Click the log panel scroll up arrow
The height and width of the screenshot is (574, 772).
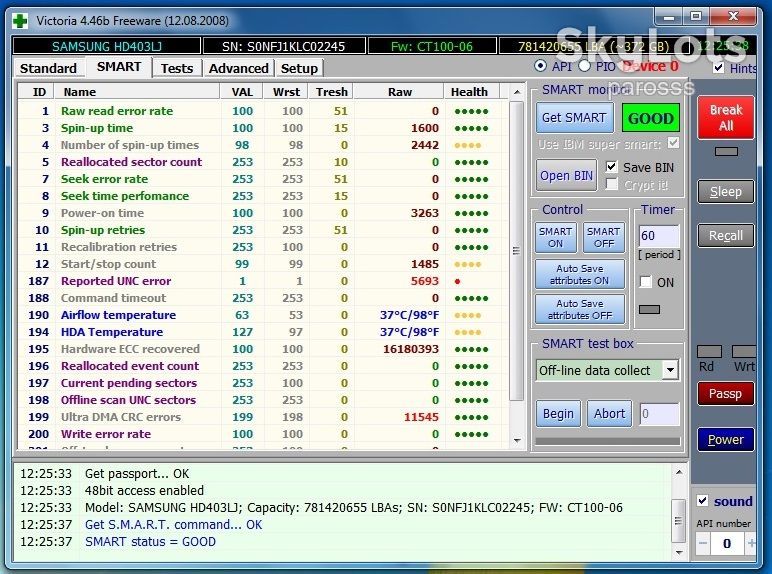(679, 473)
